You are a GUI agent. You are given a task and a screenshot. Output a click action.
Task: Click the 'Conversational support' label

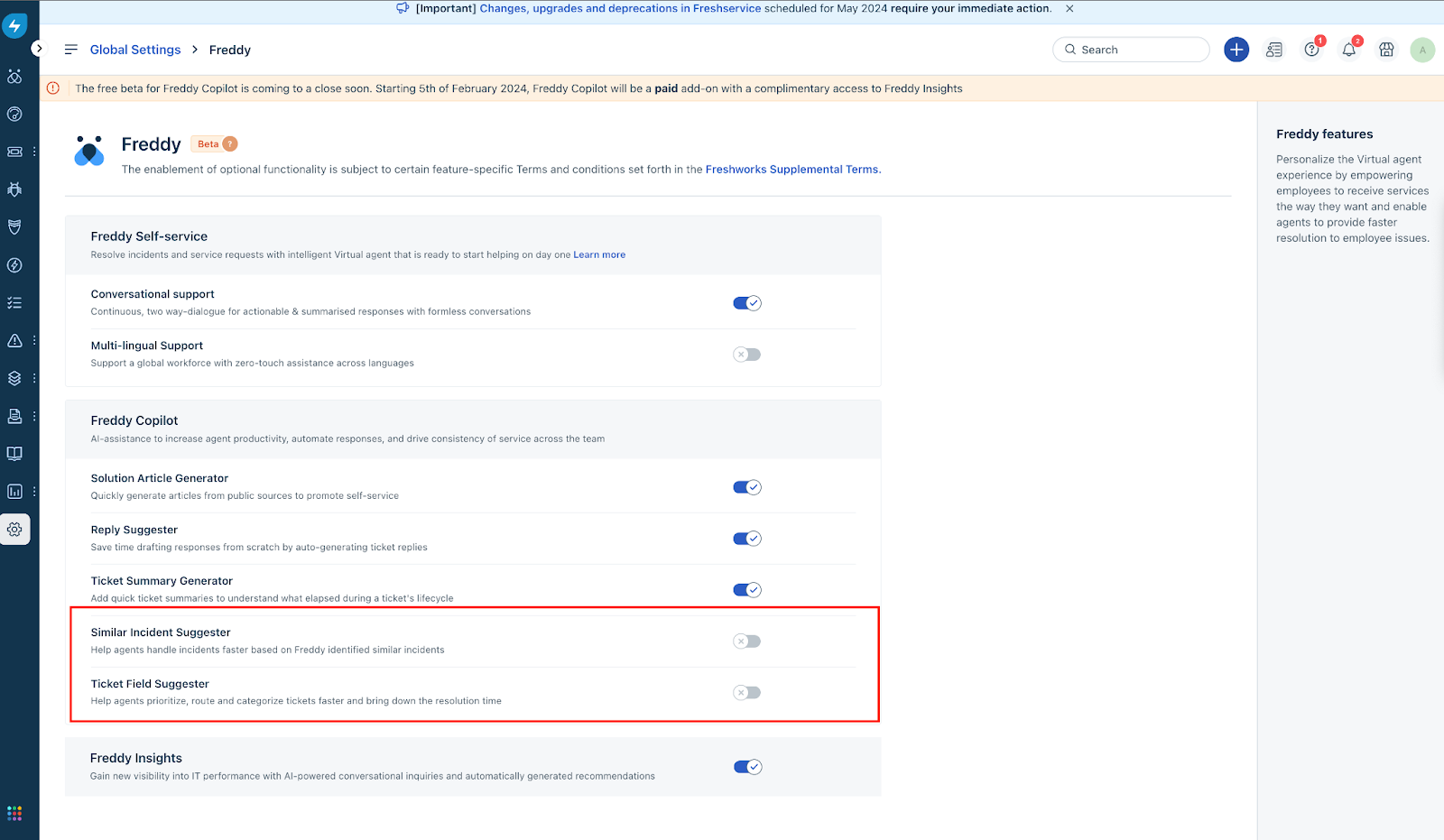[153, 294]
